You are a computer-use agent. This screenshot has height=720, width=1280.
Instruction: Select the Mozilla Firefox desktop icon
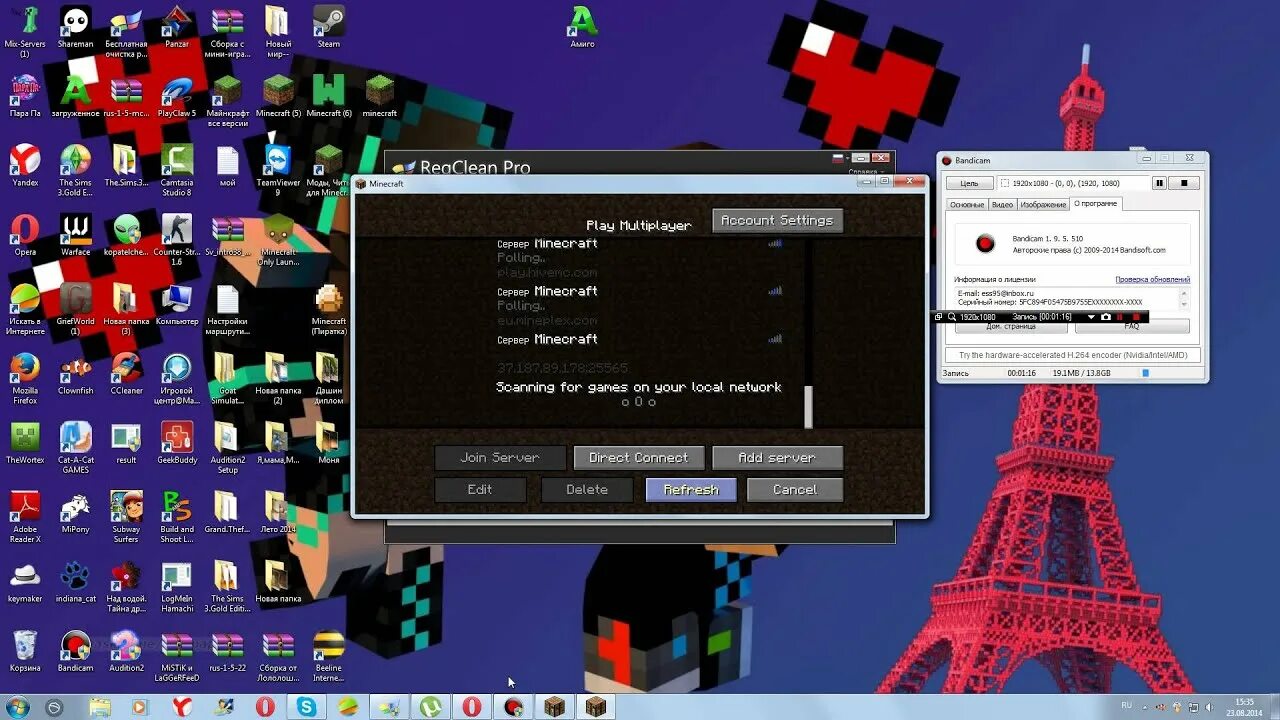[x=25, y=380]
